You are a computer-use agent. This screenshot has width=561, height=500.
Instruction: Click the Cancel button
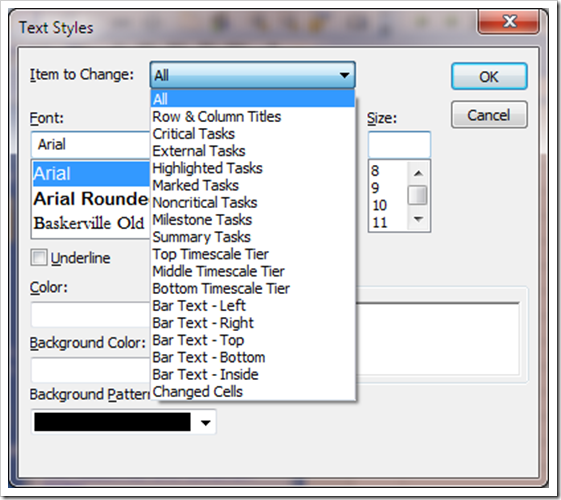pyautogui.click(x=489, y=115)
